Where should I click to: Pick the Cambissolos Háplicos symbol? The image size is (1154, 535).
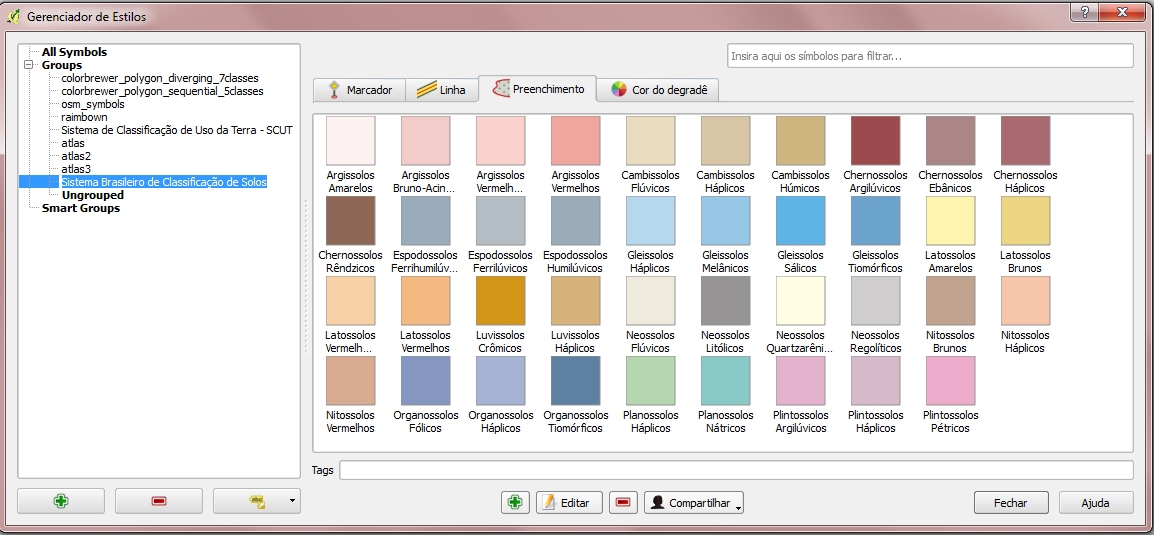click(726, 141)
